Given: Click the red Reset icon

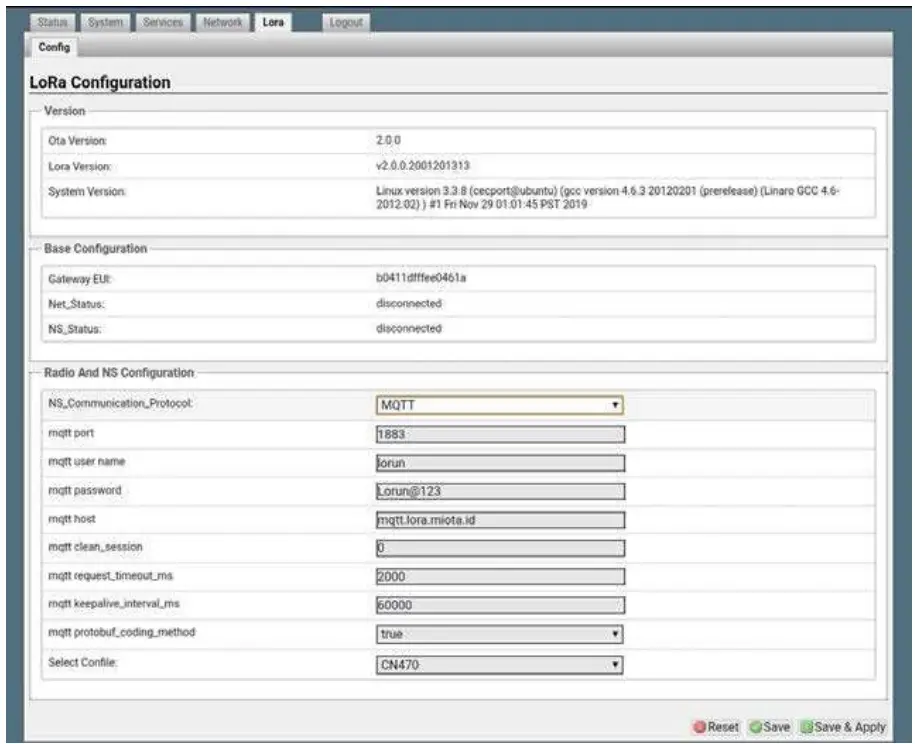Looking at the screenshot, I should pos(700,727).
